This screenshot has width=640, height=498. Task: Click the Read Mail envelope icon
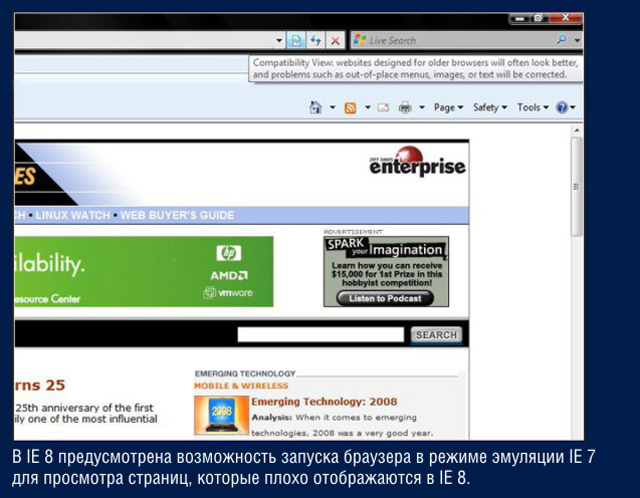coord(383,108)
